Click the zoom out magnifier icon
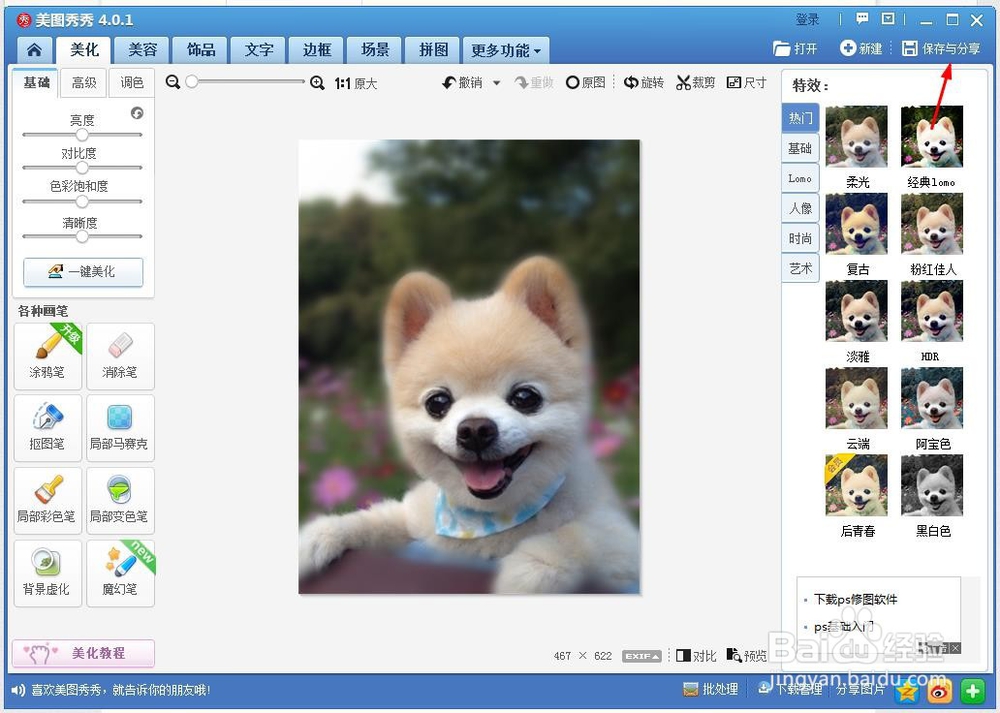The height and width of the screenshot is (713, 1000). coord(172,82)
